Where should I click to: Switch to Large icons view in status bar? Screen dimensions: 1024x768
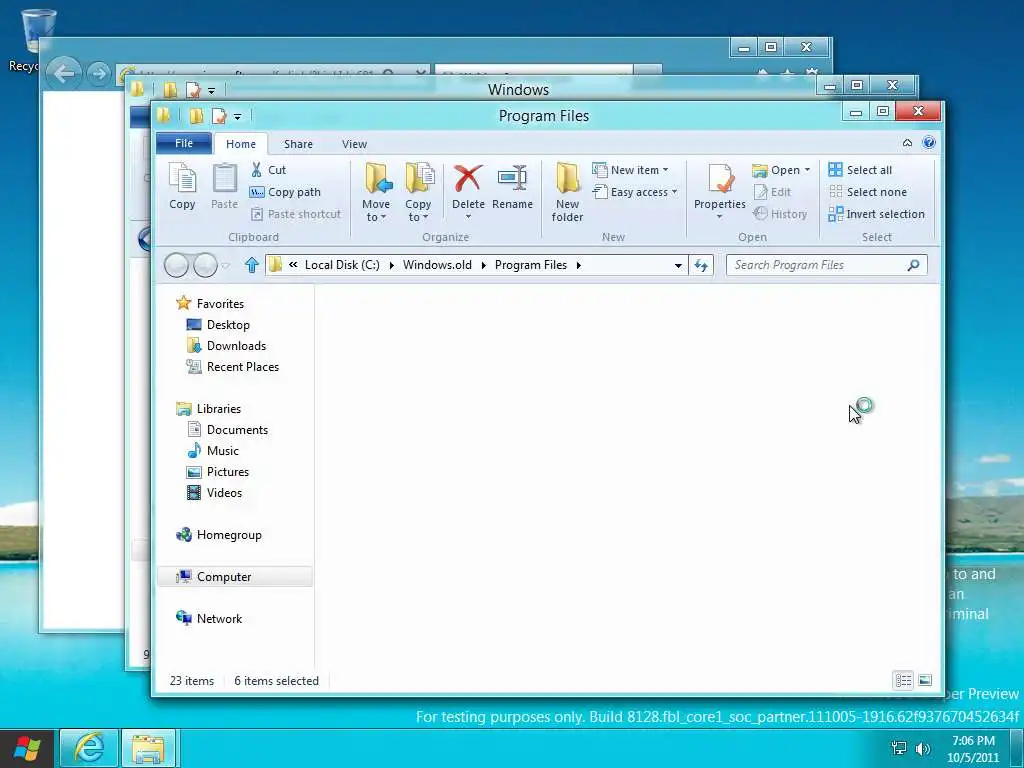[925, 680]
